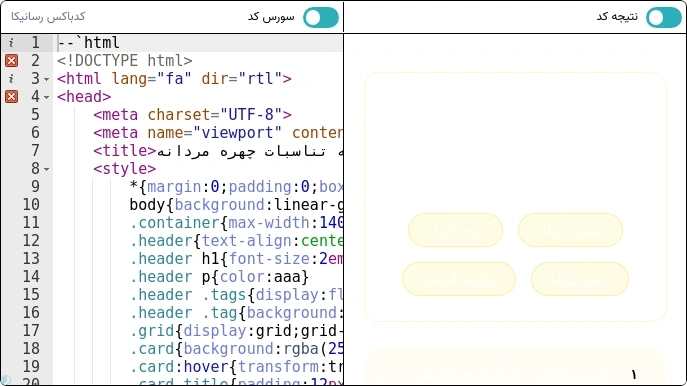Click the red error marker on line 4
Viewport: 687px width, 386px height.
(x=11, y=96)
